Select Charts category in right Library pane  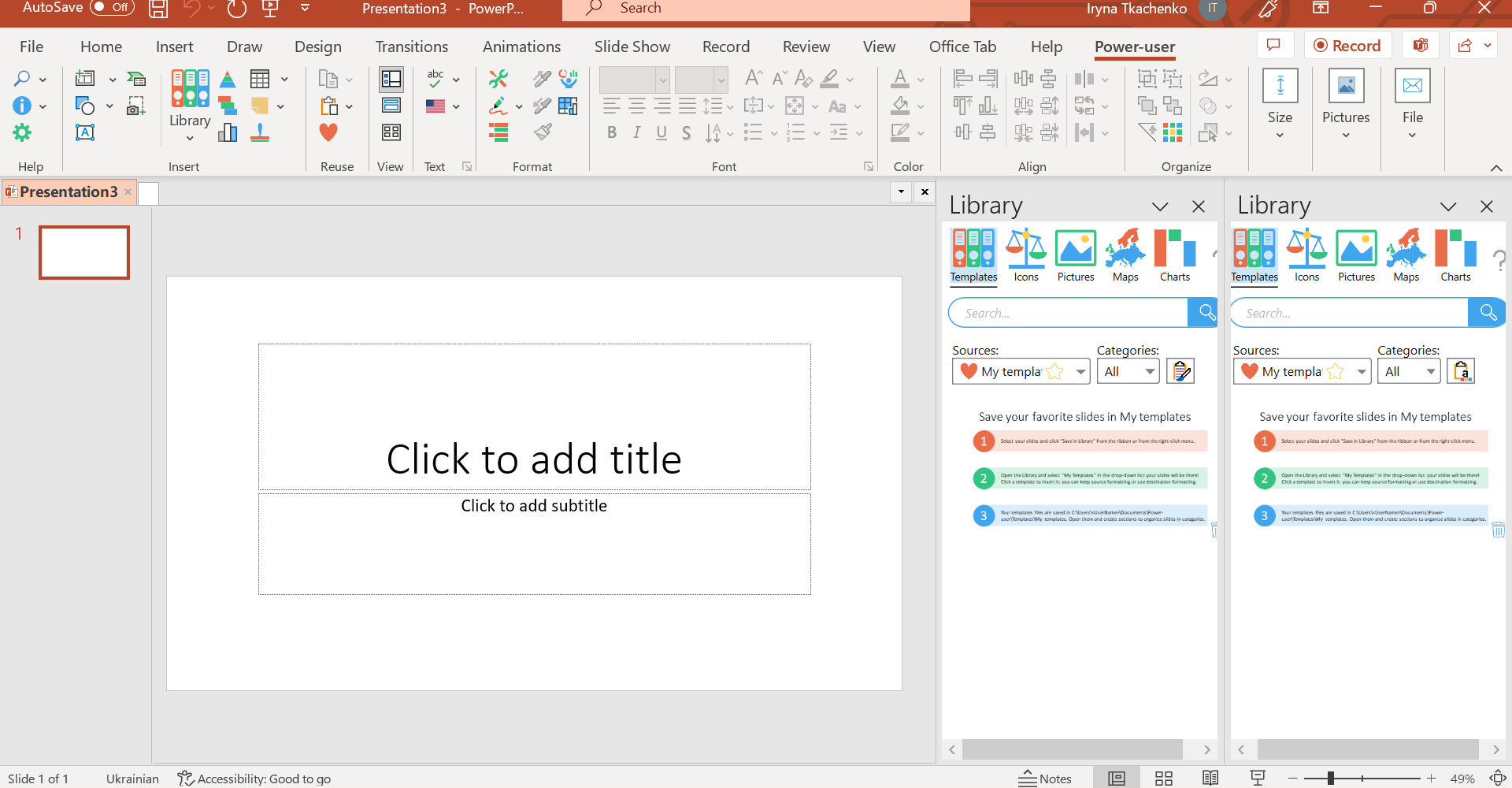click(x=1456, y=255)
